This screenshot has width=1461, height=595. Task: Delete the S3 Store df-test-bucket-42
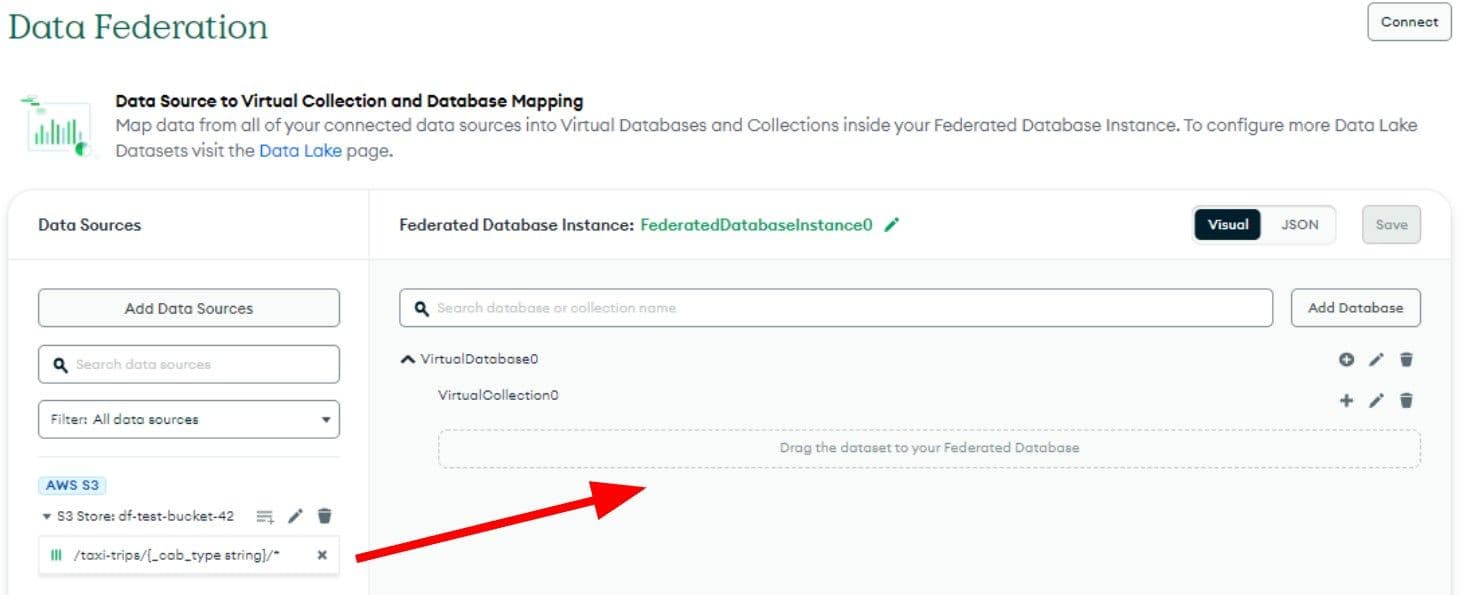tap(324, 516)
